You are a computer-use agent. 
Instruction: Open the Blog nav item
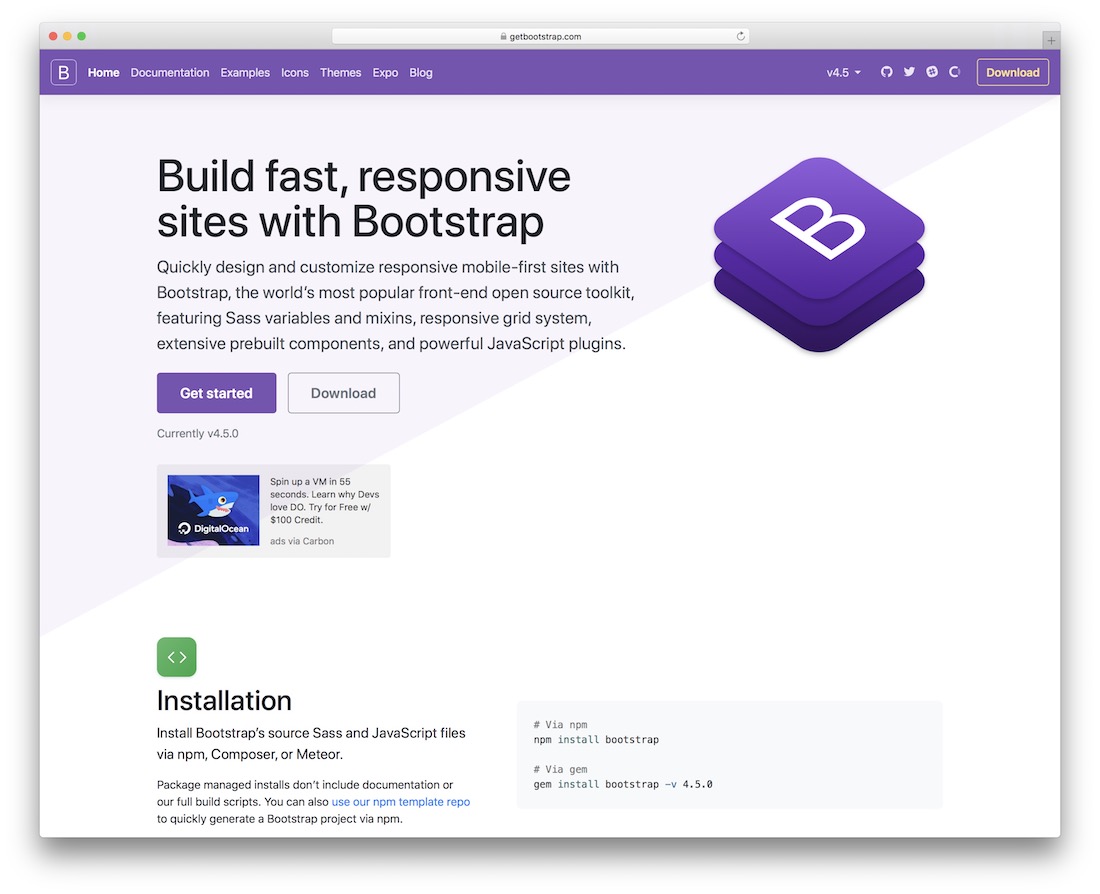(421, 72)
